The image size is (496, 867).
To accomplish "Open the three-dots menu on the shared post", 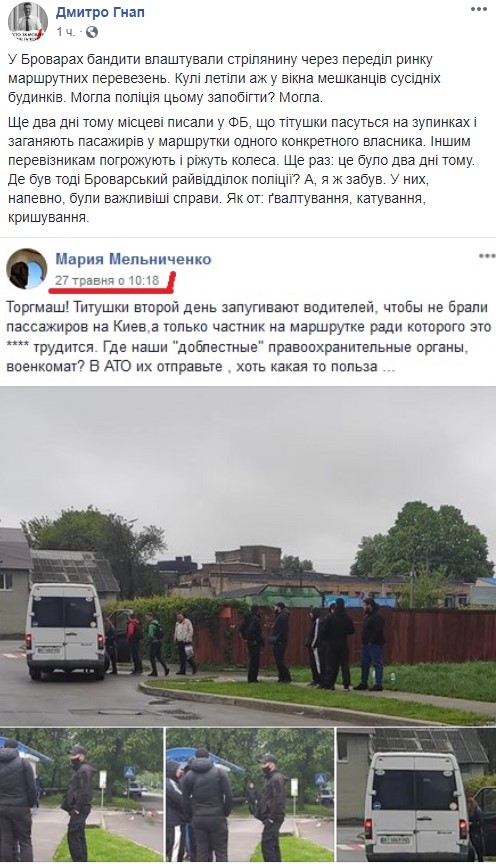I will [x=487, y=256].
